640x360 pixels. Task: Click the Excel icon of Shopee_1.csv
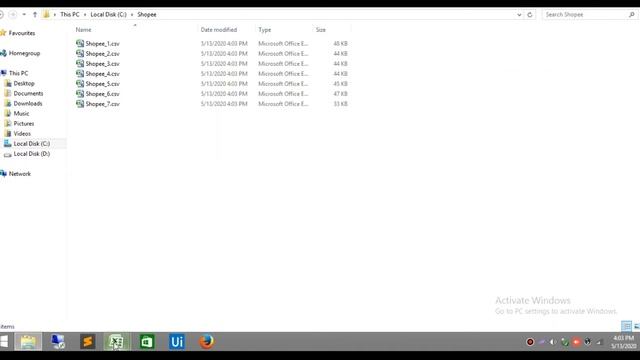[x=80, y=43]
